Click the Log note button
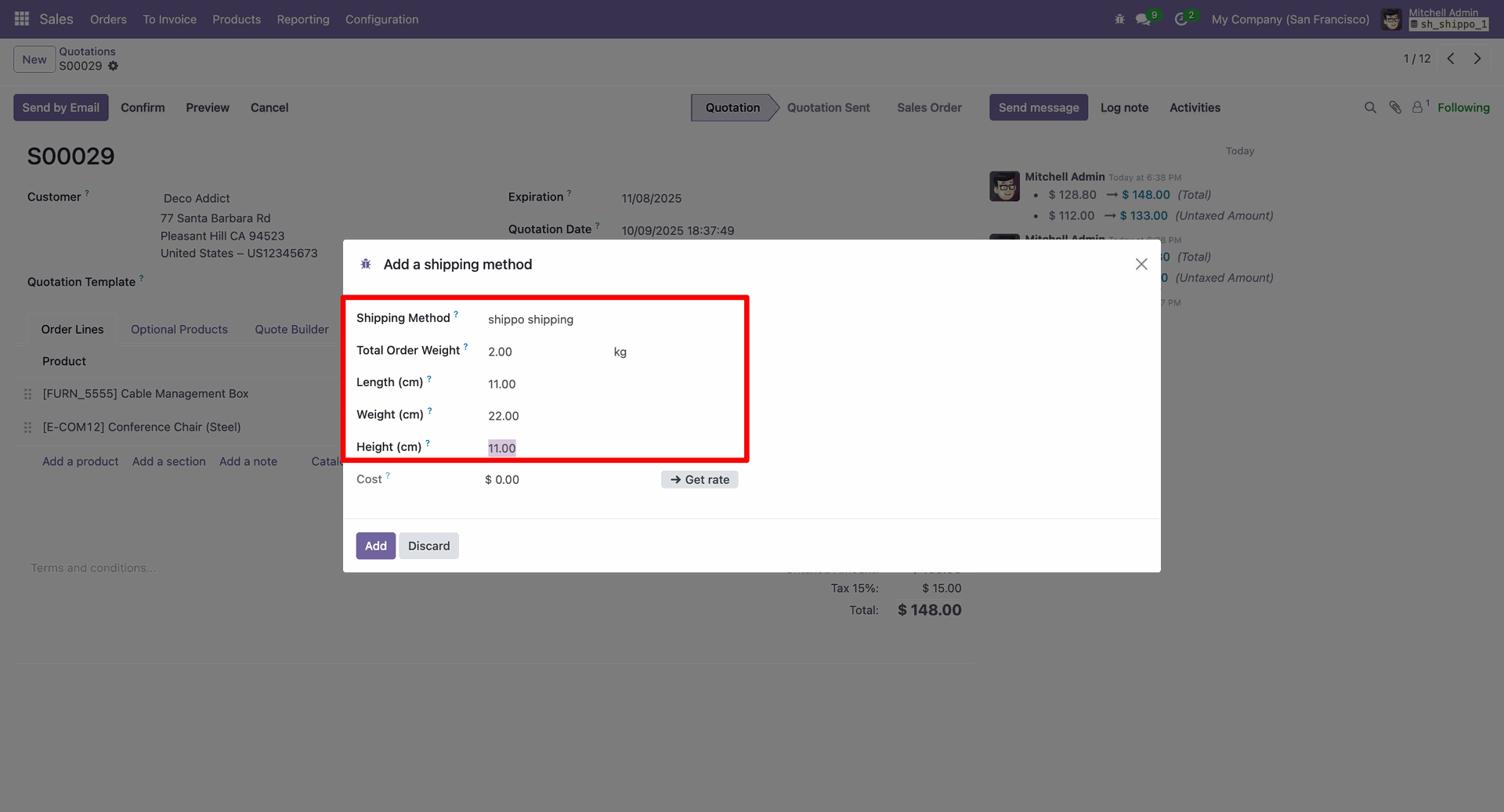 (1124, 107)
